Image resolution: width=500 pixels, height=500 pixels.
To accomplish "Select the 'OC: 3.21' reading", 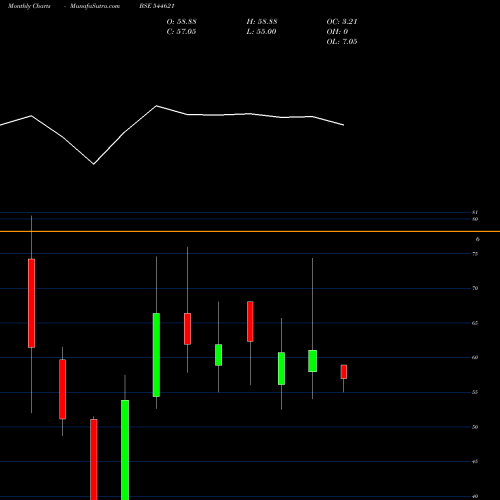I will [x=342, y=22].
